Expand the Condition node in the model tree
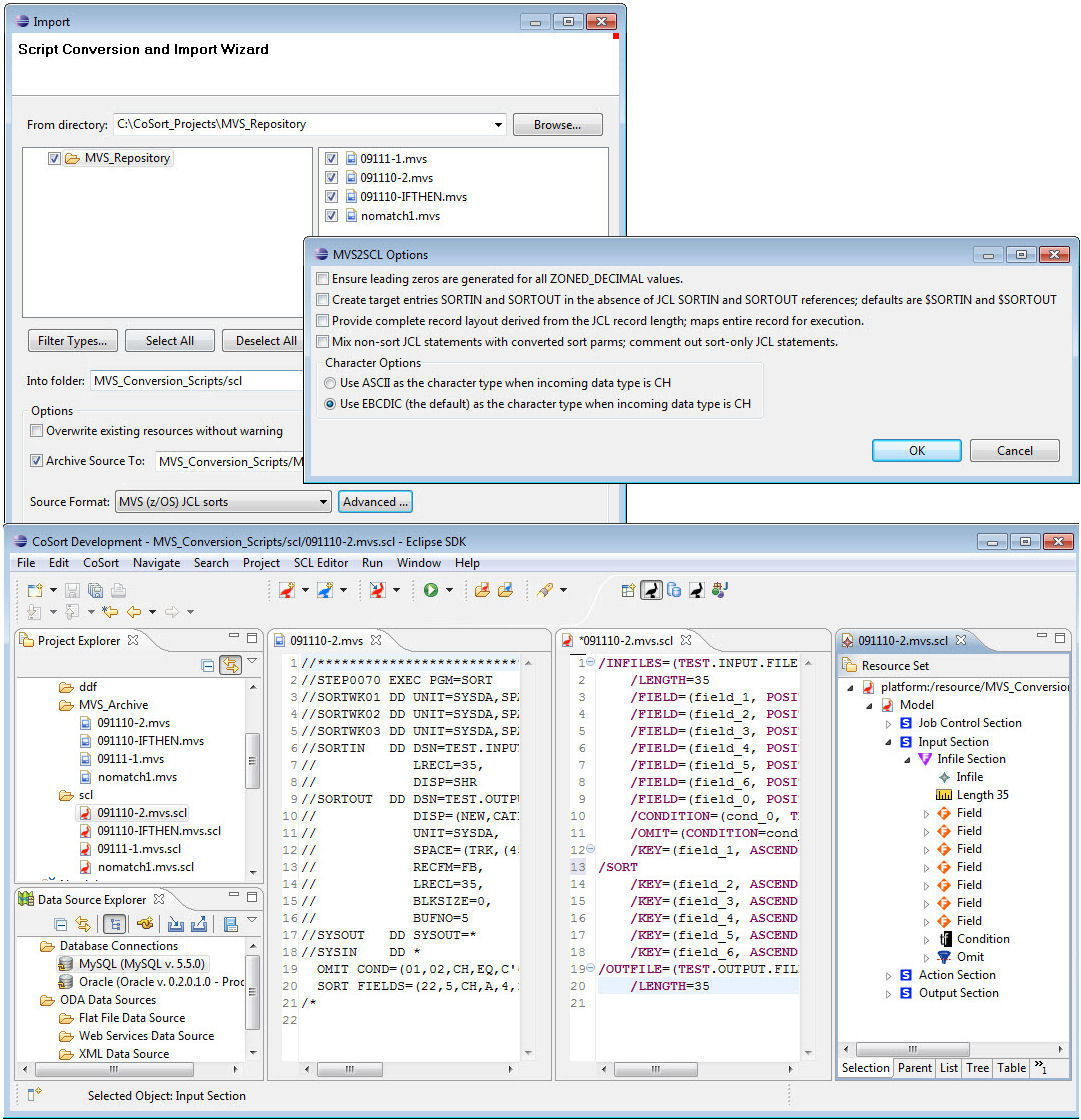 (x=927, y=939)
